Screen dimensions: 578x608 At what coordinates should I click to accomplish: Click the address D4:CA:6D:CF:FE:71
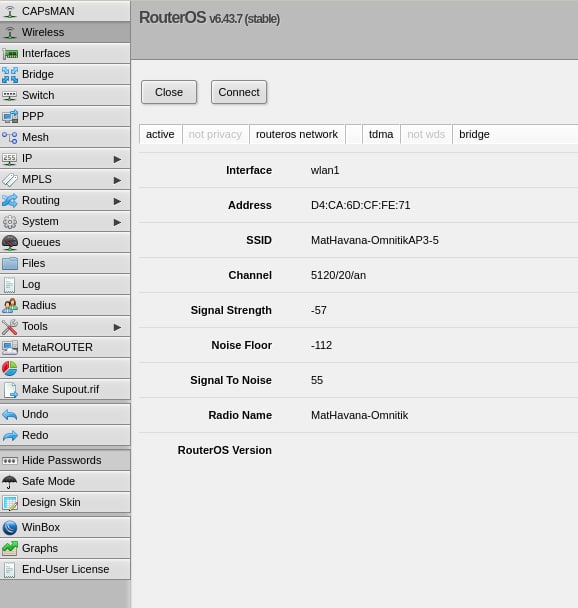(x=361, y=205)
